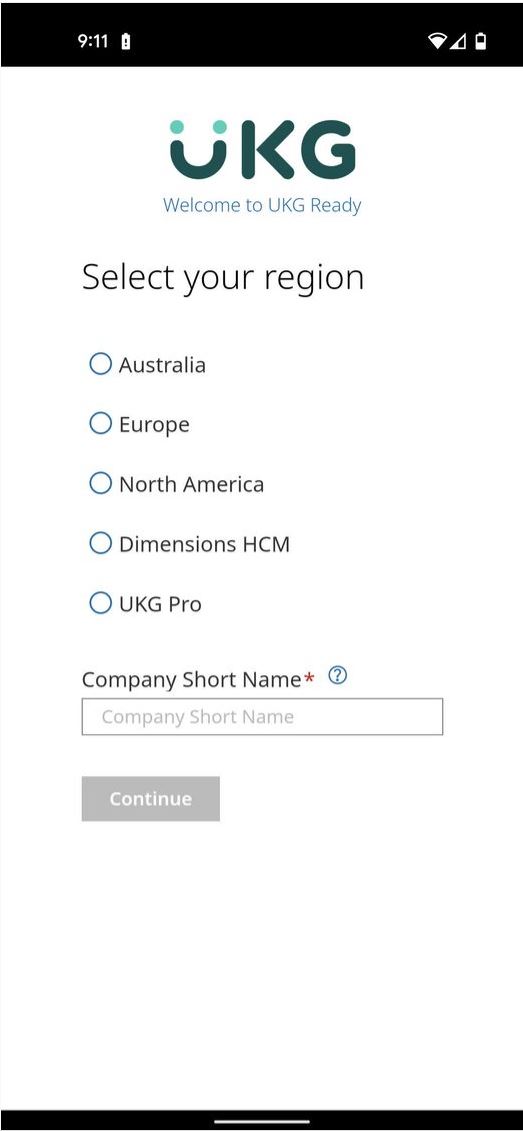
Task: Click the Continue button
Action: pos(151,798)
